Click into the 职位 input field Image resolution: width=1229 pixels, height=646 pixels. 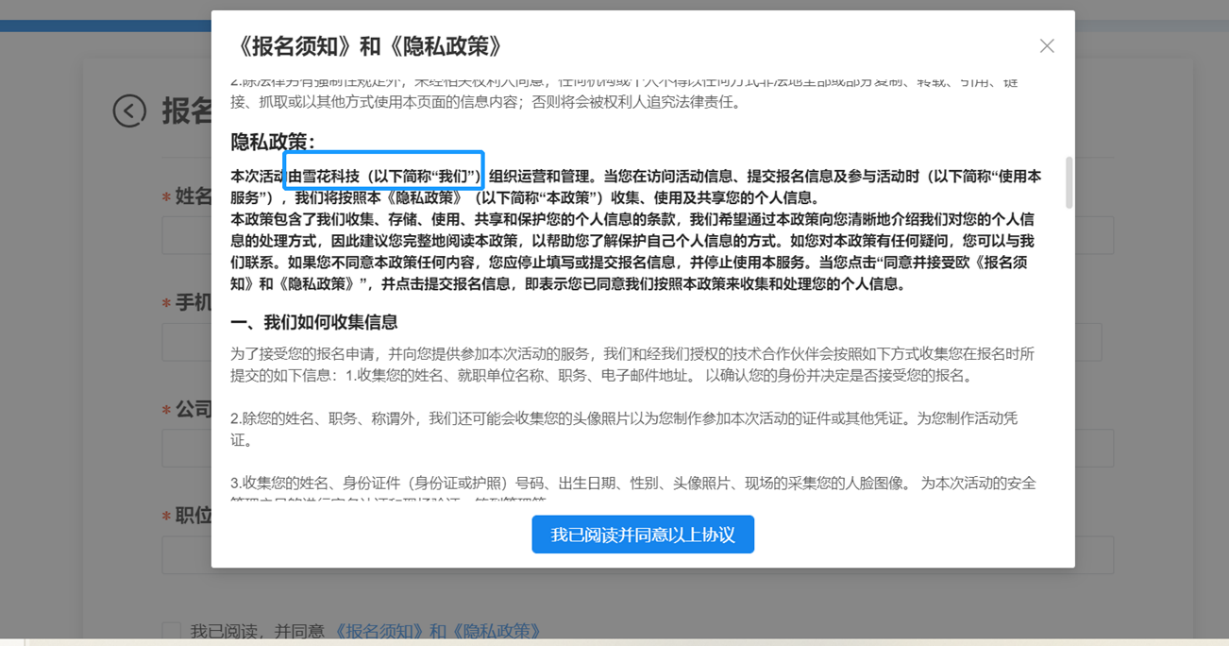point(1094,555)
